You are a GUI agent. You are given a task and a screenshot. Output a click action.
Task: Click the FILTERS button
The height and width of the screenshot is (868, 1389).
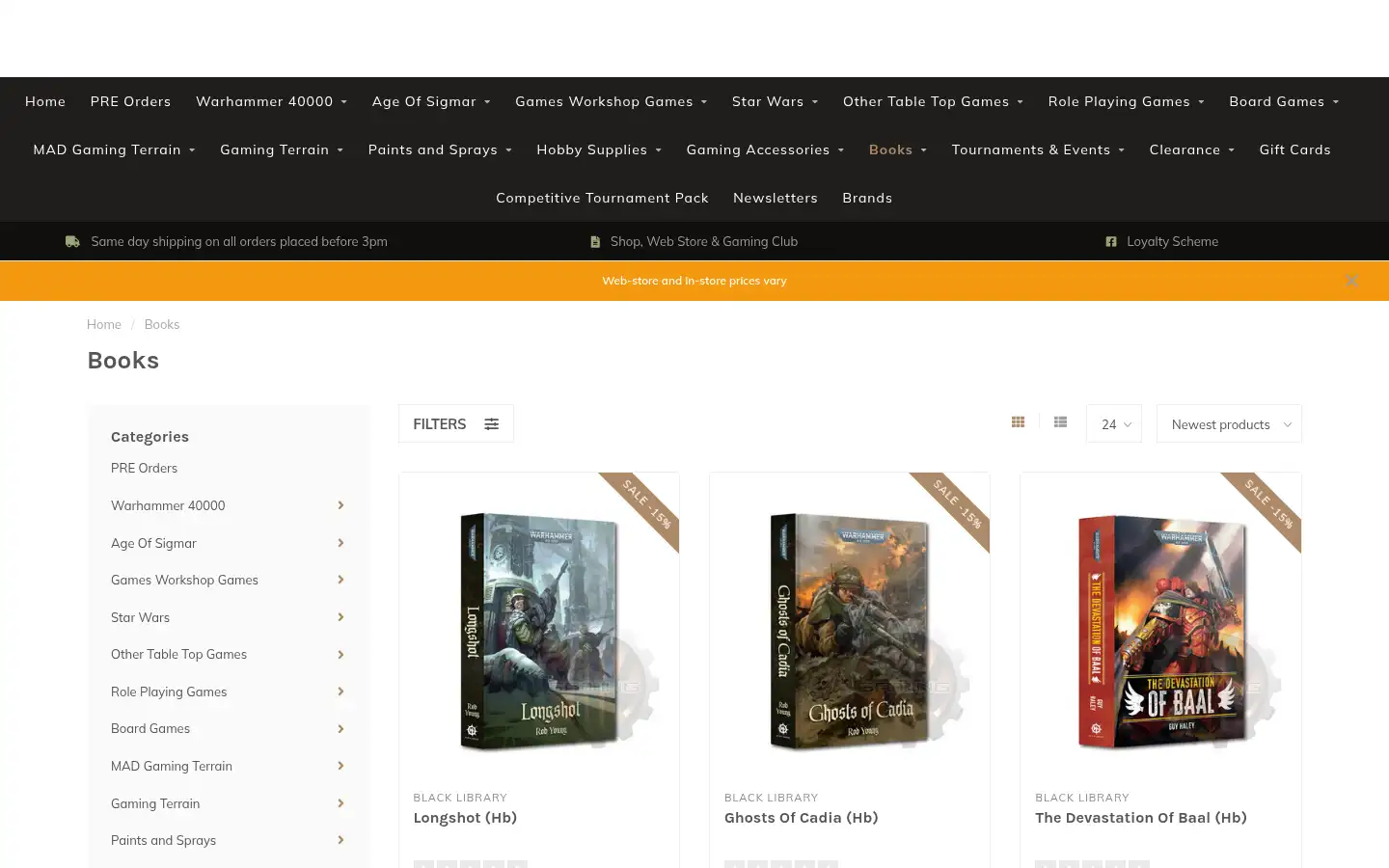click(x=456, y=423)
